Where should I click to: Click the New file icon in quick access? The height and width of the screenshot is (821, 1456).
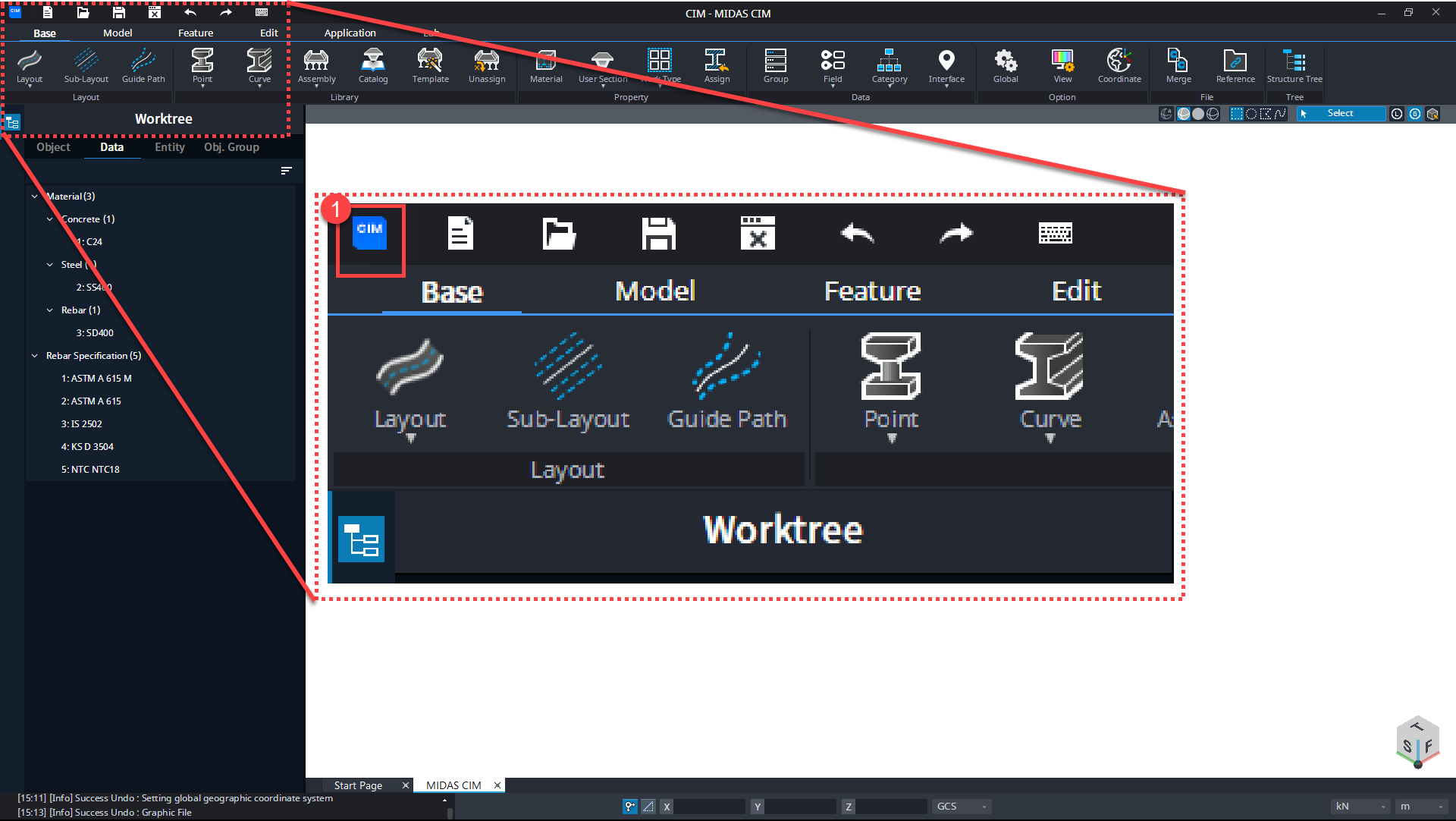pyautogui.click(x=47, y=12)
